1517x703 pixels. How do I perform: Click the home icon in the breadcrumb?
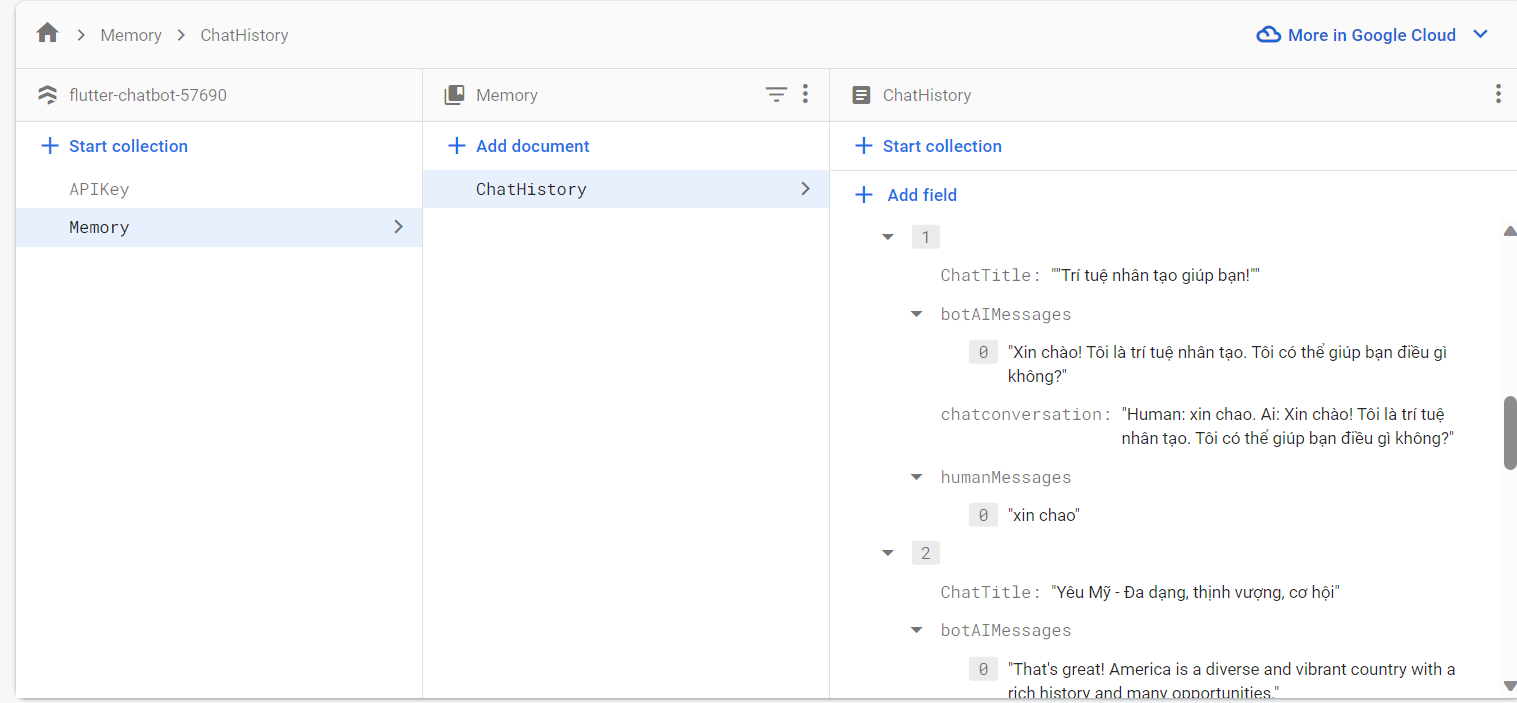click(46, 34)
